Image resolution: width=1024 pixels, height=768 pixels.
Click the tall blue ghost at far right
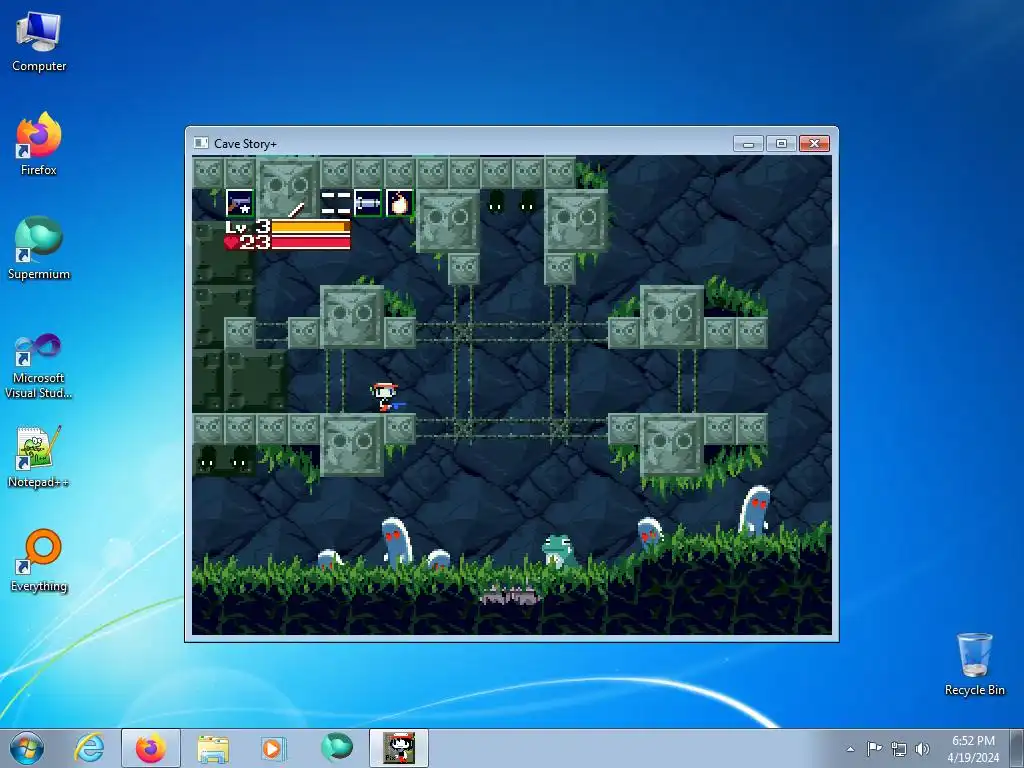coord(755,510)
